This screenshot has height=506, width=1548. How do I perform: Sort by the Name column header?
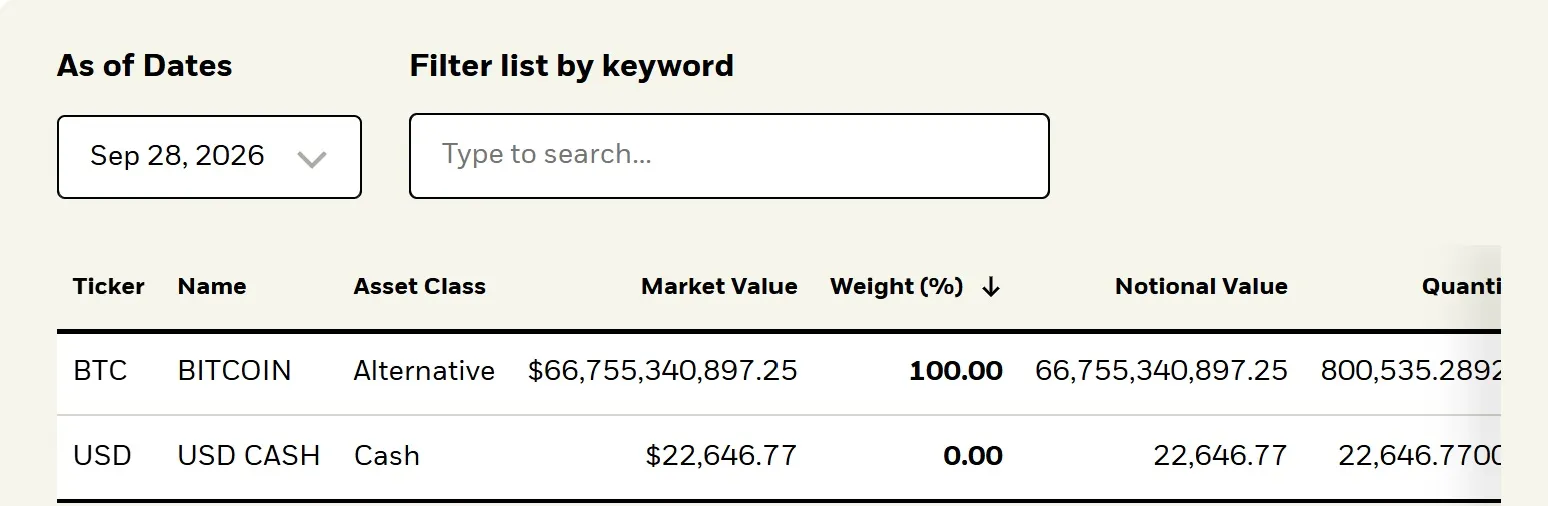coord(212,287)
